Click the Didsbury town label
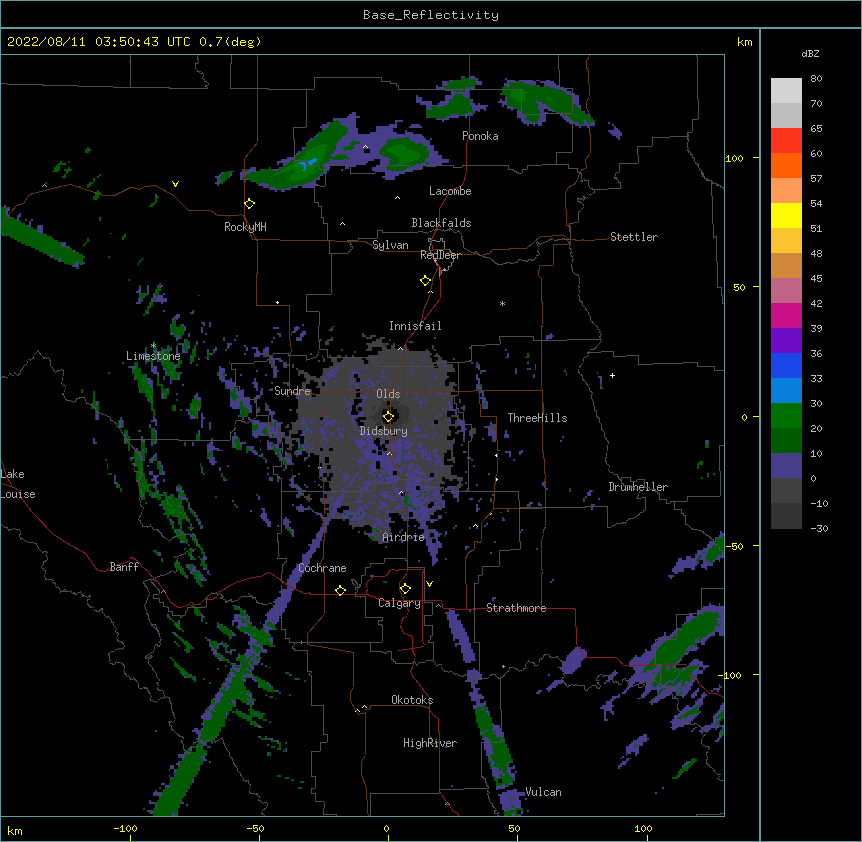862x842 pixels. coord(384,431)
